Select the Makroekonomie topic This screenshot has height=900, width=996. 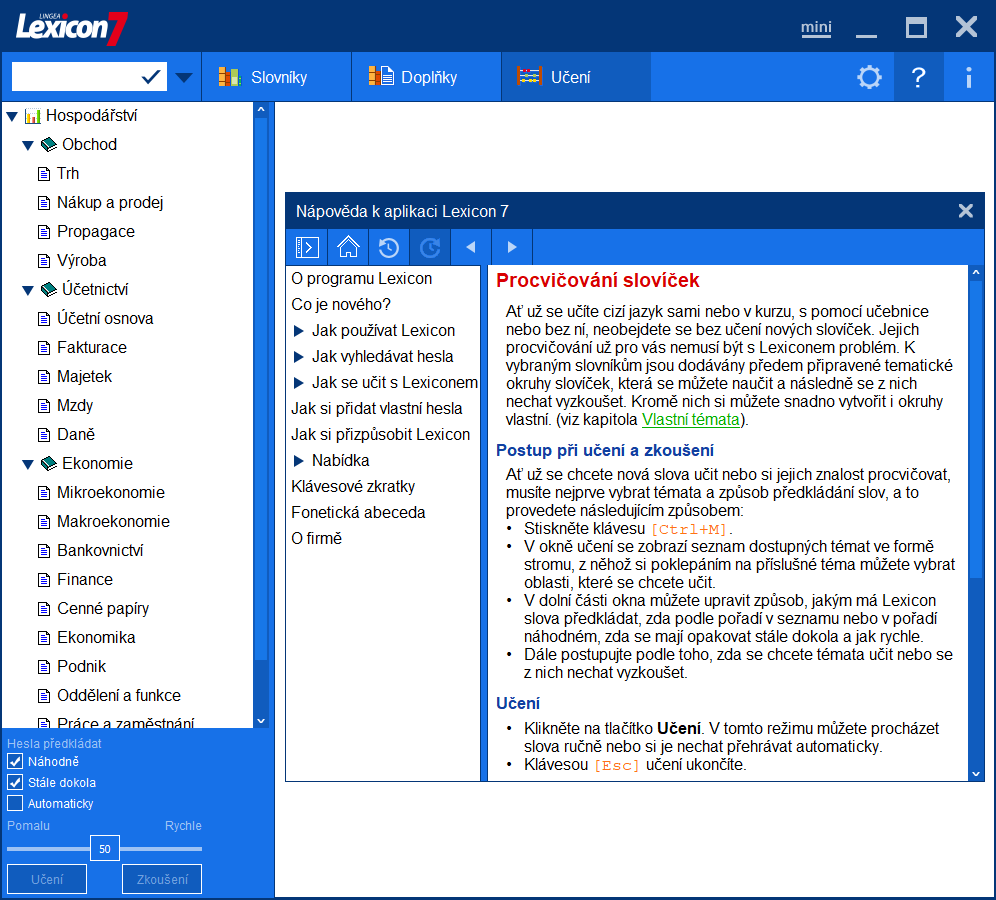114,522
